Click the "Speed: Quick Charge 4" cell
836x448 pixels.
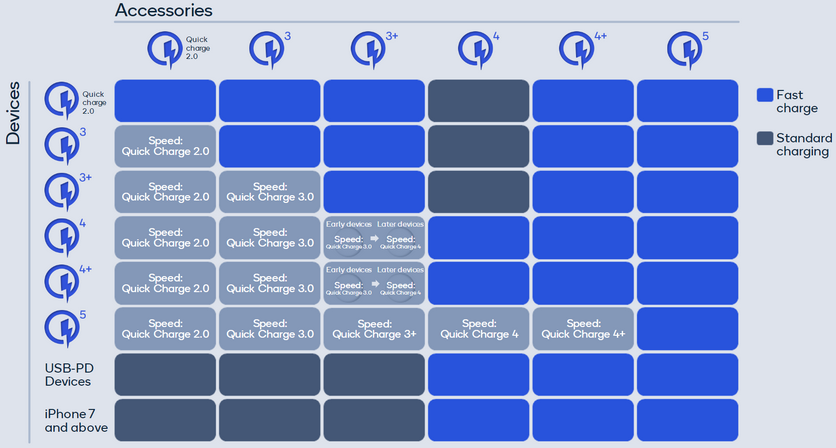pos(479,329)
